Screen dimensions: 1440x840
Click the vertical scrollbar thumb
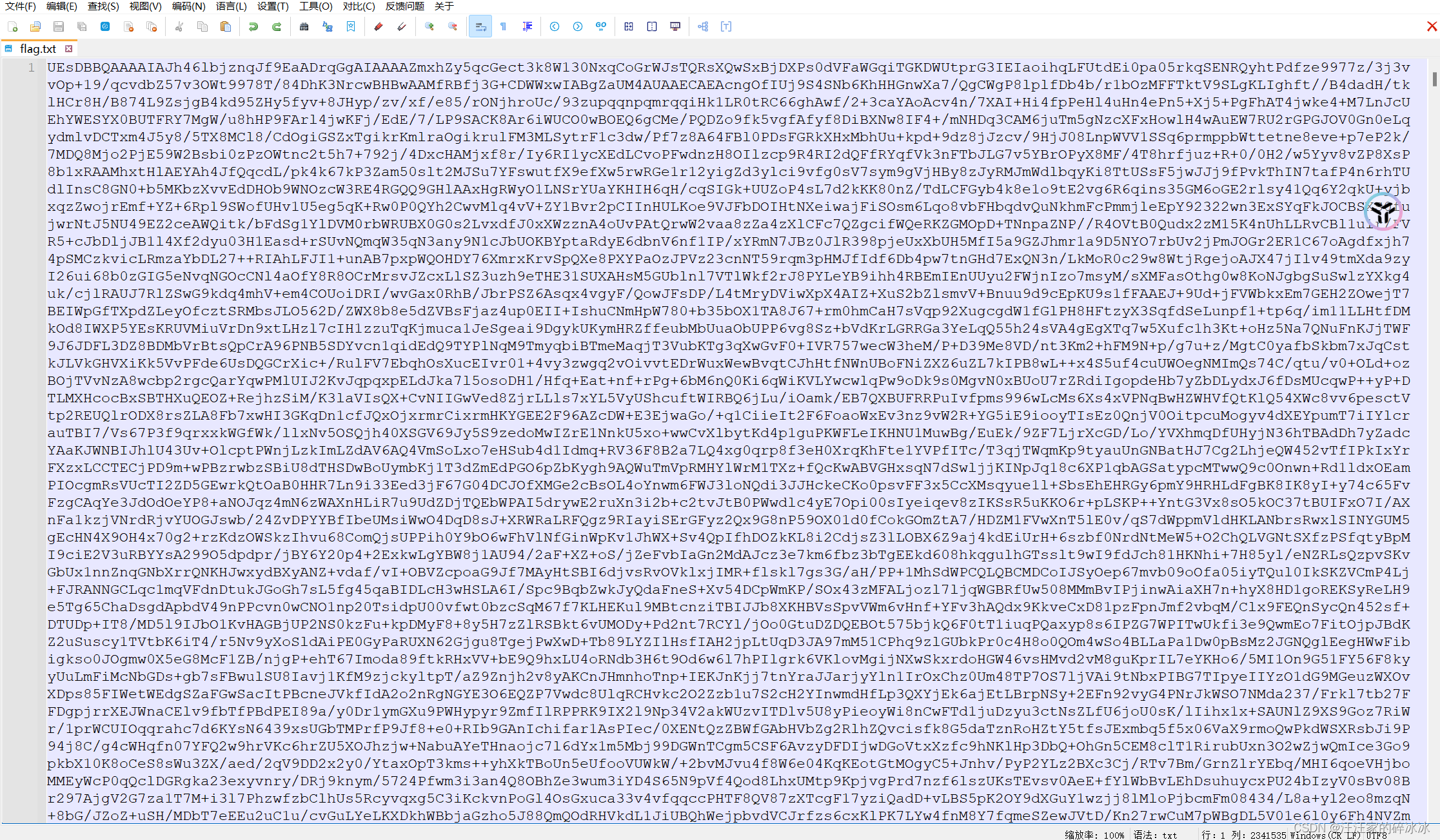(1434, 79)
